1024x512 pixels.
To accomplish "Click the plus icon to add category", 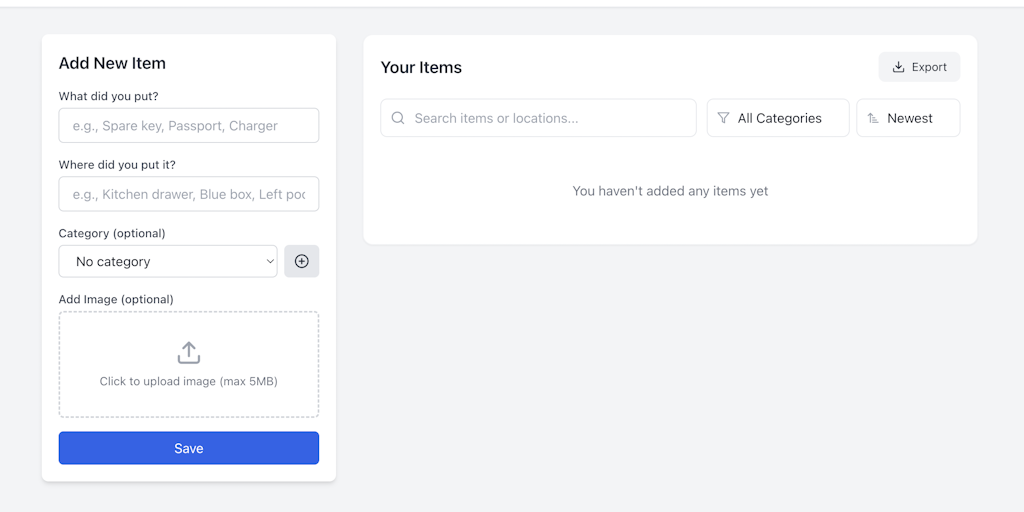I will [301, 261].
